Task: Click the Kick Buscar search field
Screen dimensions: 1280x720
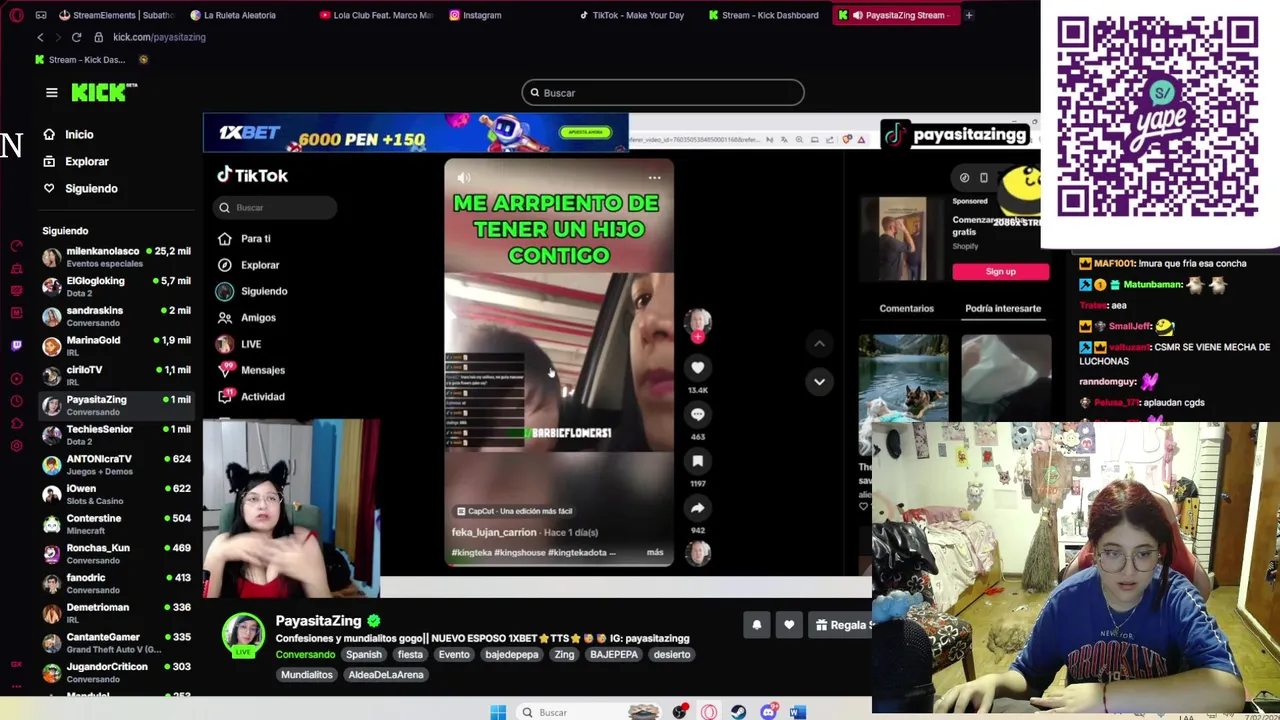Action: point(662,93)
